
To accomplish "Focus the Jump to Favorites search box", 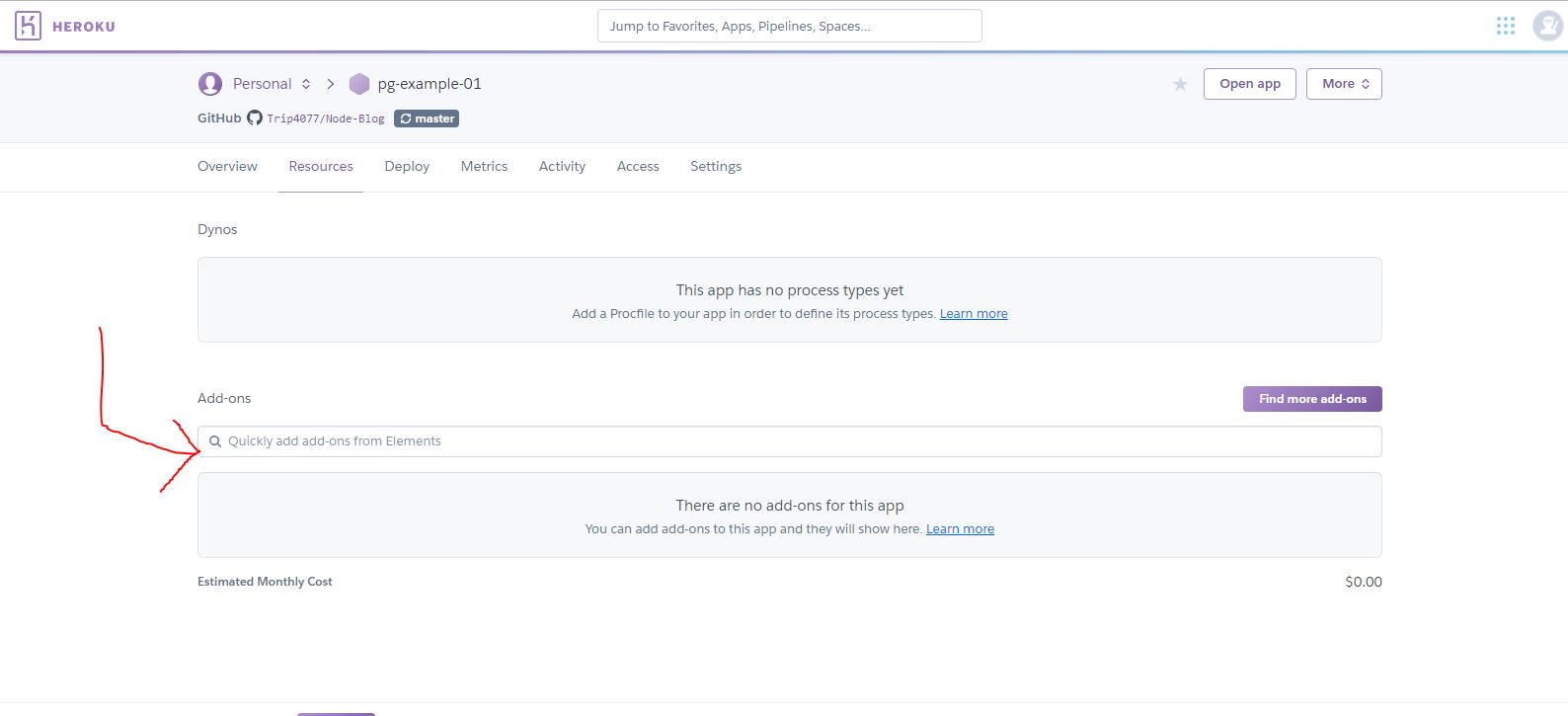I will pos(790,26).
